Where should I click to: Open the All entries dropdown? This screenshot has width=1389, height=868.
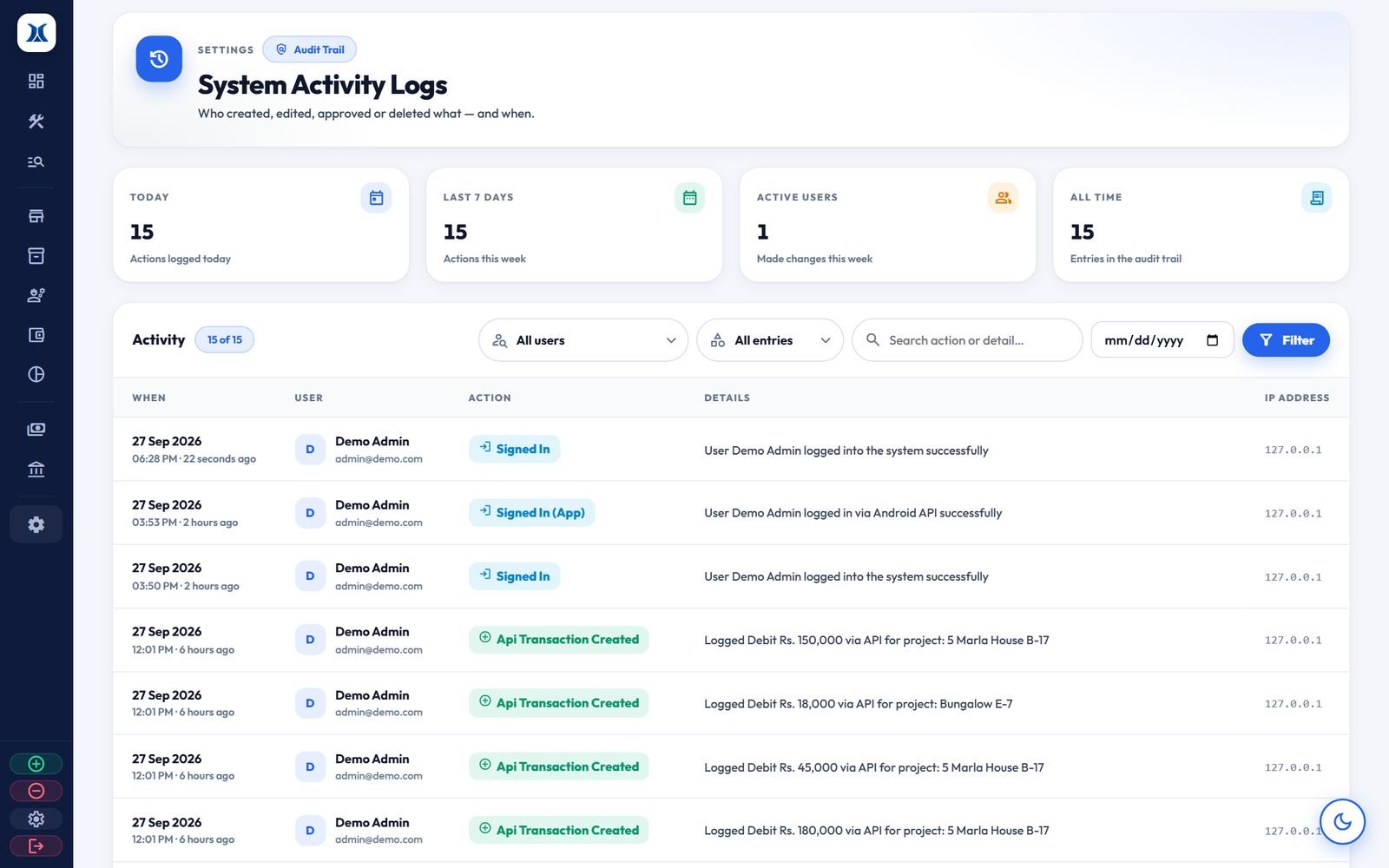tap(770, 340)
